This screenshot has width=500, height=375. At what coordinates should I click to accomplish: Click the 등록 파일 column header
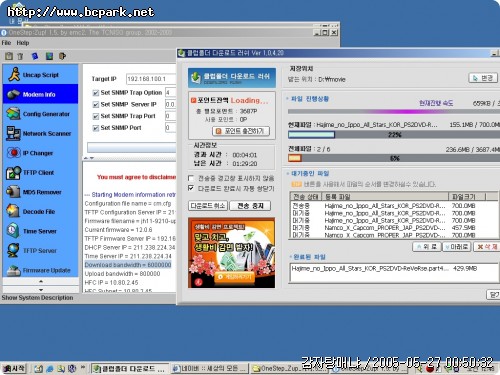pos(385,196)
